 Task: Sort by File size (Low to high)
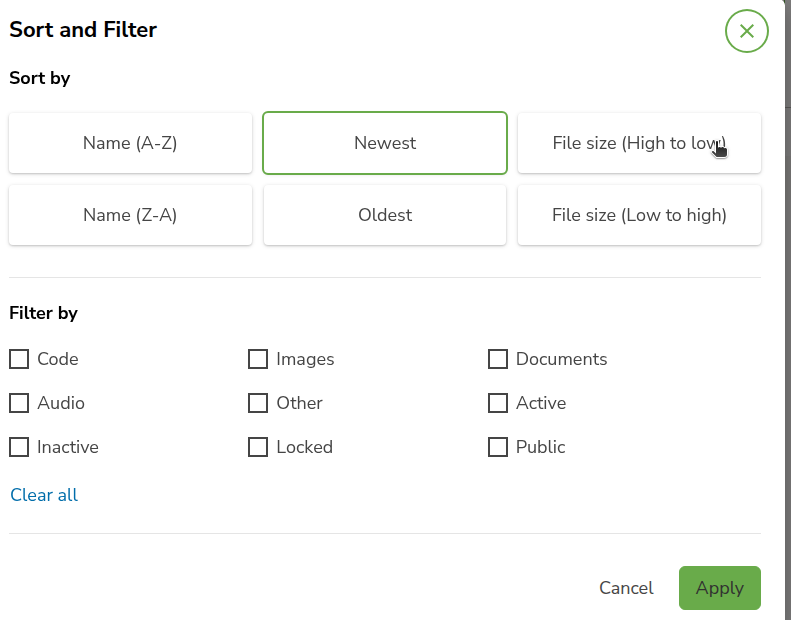click(639, 215)
